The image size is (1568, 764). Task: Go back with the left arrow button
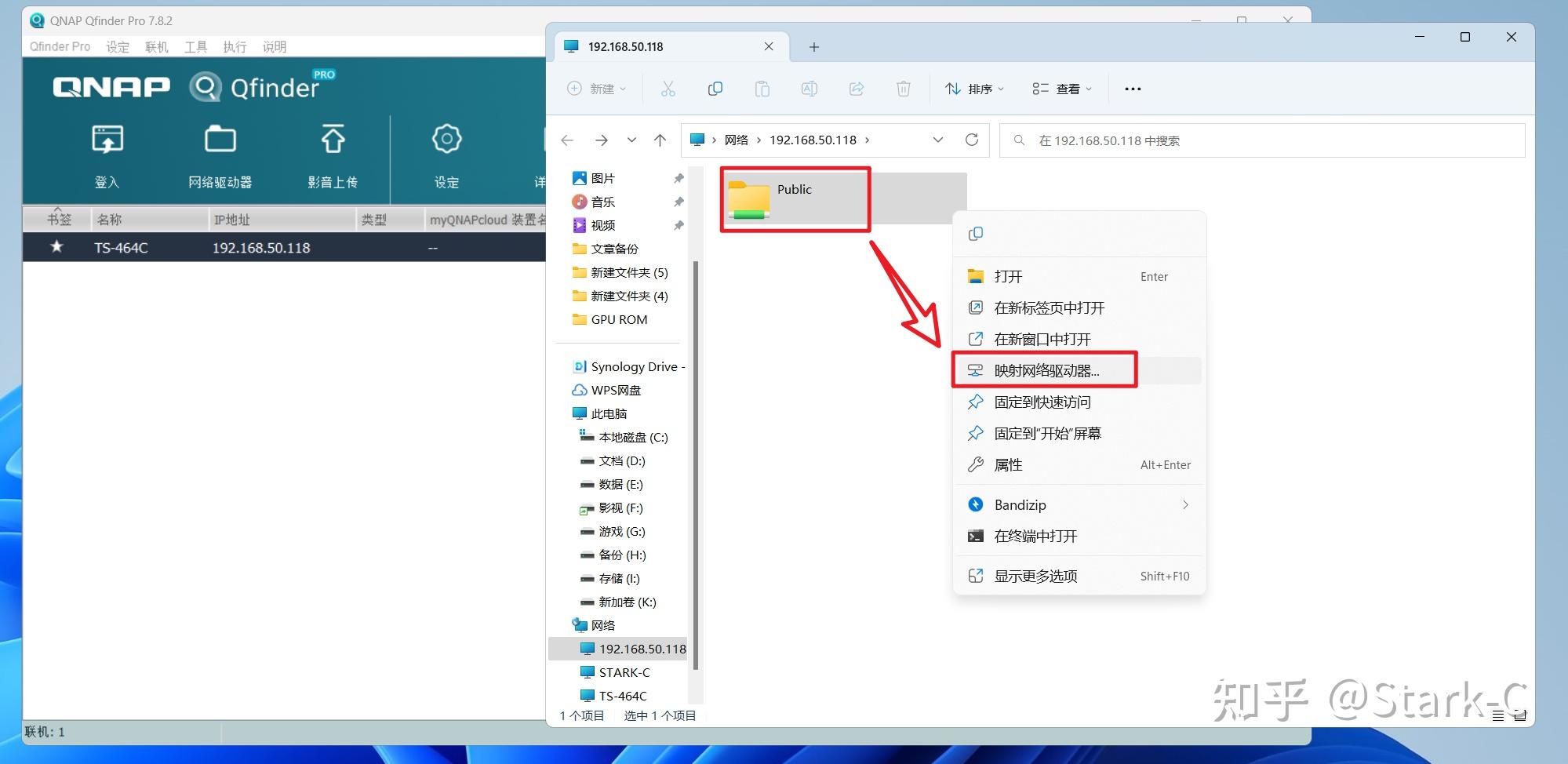[567, 140]
